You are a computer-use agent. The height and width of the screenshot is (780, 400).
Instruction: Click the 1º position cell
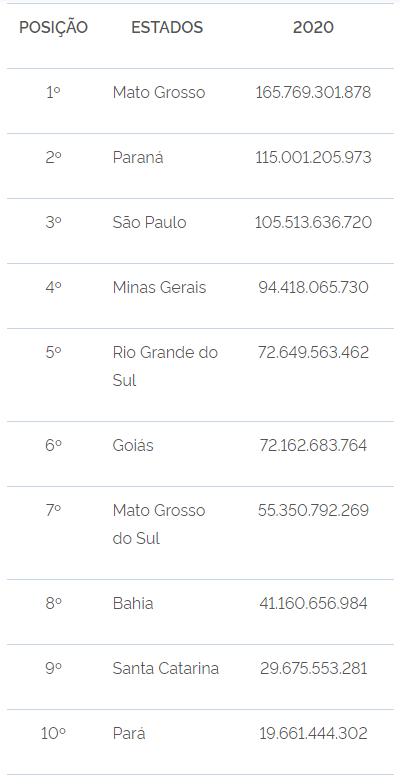coord(53,93)
